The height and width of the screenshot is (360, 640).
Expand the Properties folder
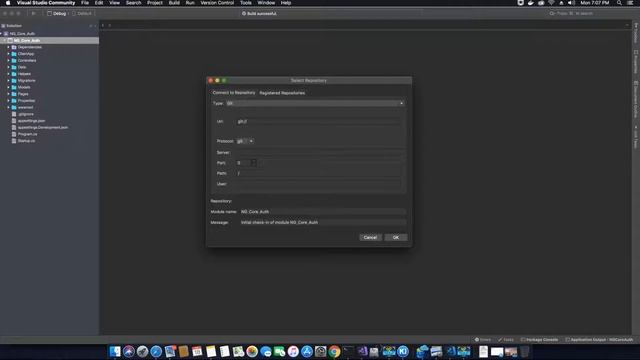[x=8, y=101]
